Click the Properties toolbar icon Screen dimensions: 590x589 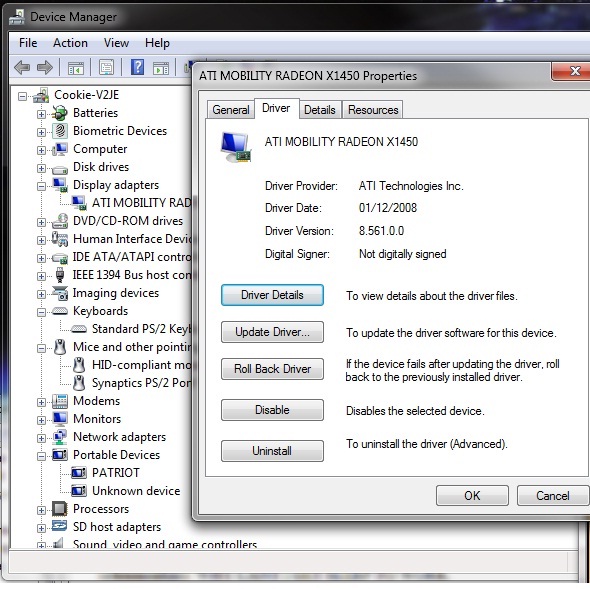(x=106, y=68)
